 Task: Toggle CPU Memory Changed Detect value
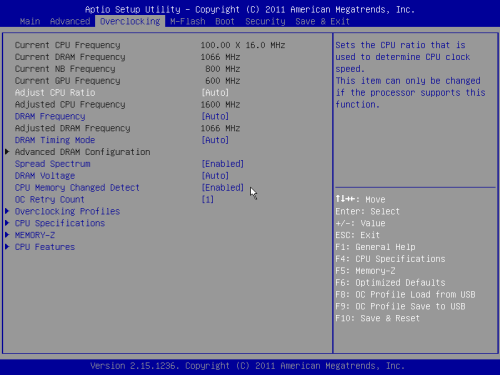[223, 187]
